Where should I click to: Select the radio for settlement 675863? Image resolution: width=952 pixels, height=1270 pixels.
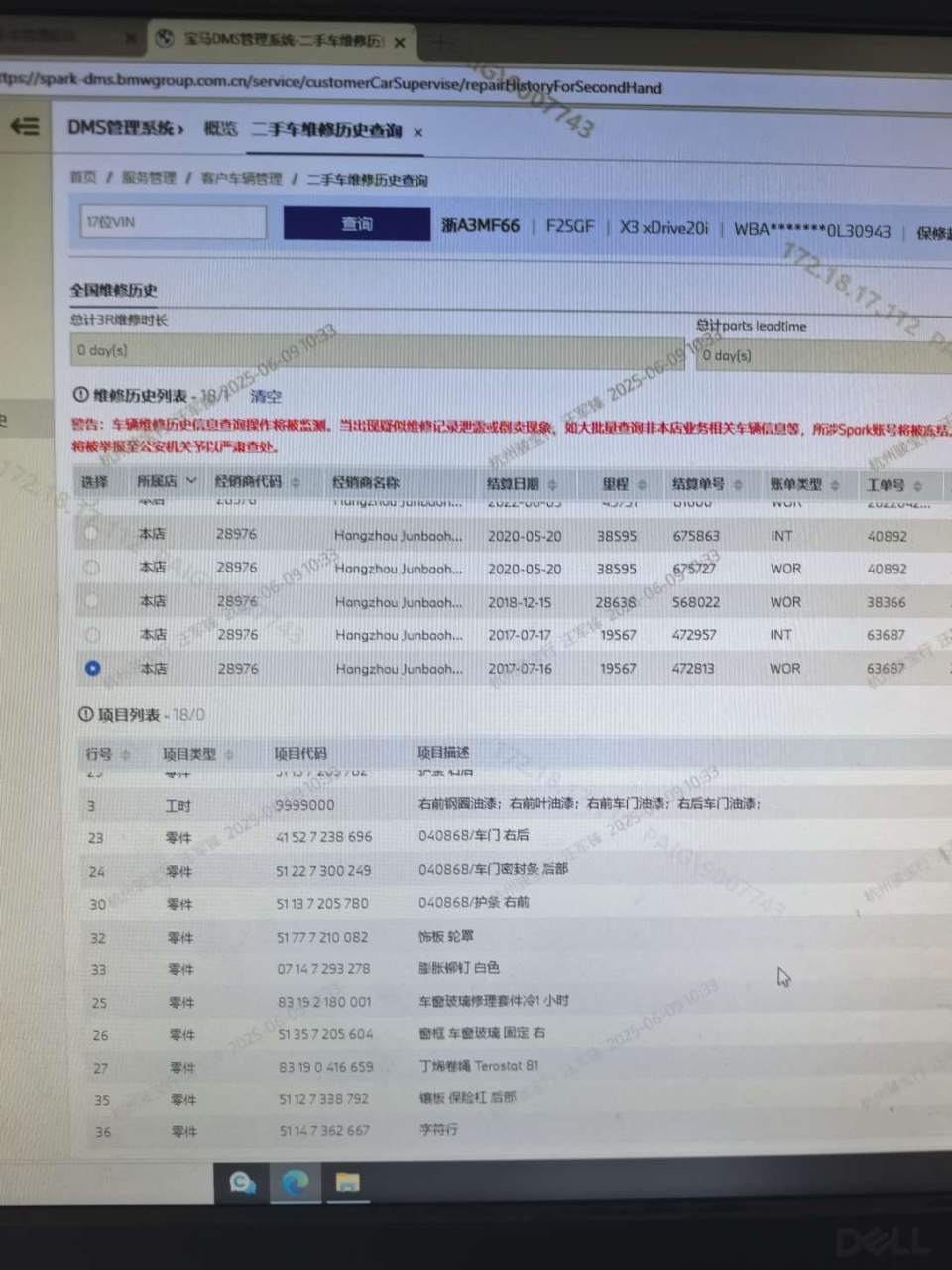pos(91,533)
